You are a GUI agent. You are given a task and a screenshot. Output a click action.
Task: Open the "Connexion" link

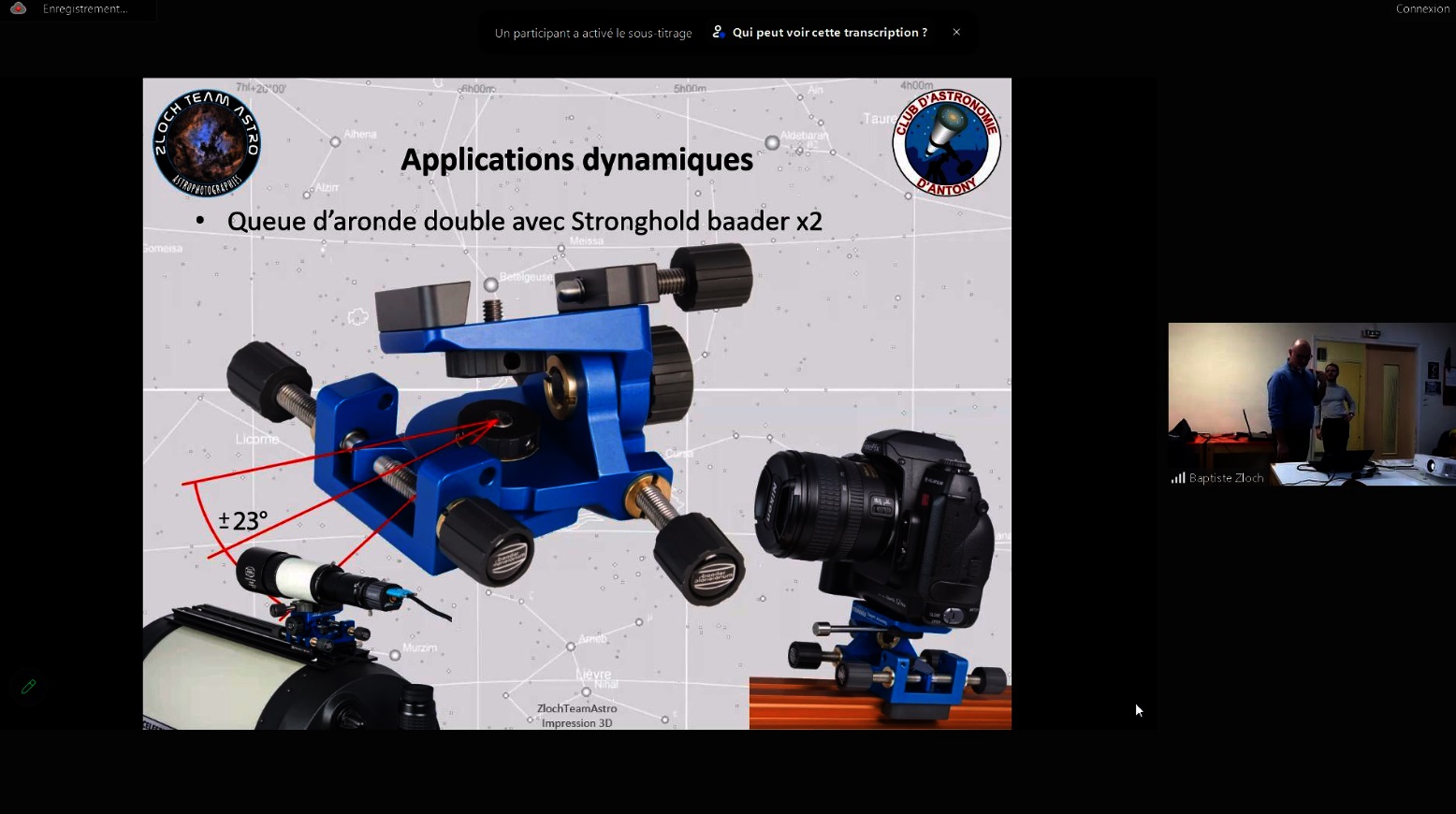tap(1422, 8)
